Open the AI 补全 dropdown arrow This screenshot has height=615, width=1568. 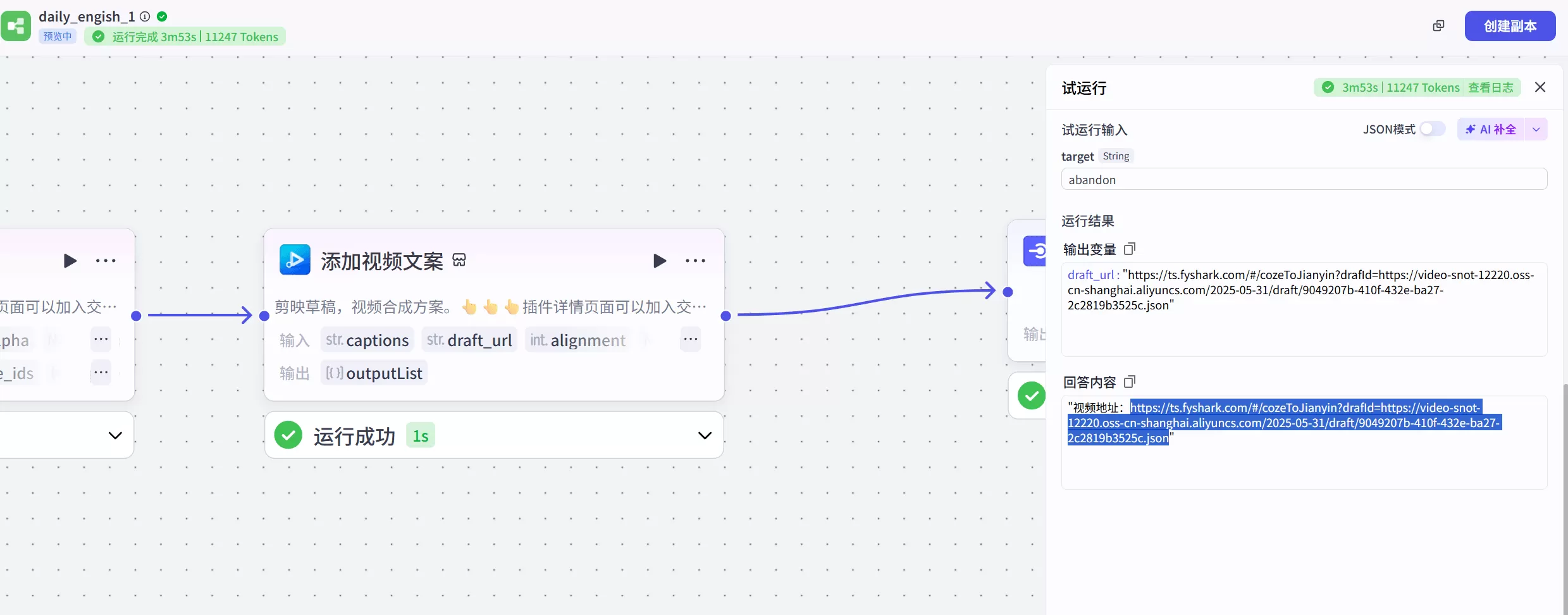1537,128
